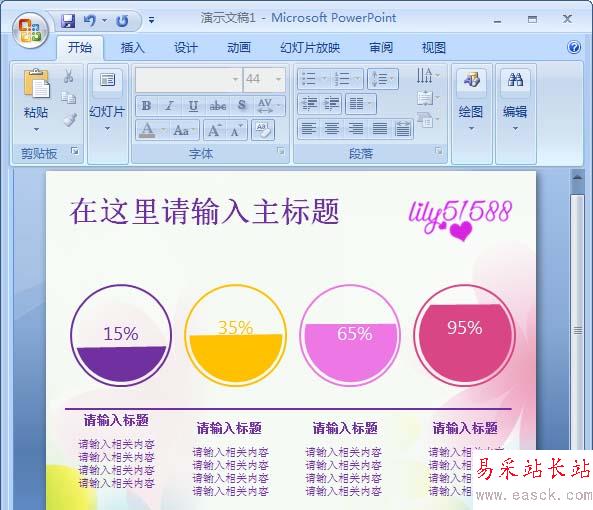This screenshot has height=510, width=593.
Task: Select the magenta 95% circle chart
Action: point(464,335)
